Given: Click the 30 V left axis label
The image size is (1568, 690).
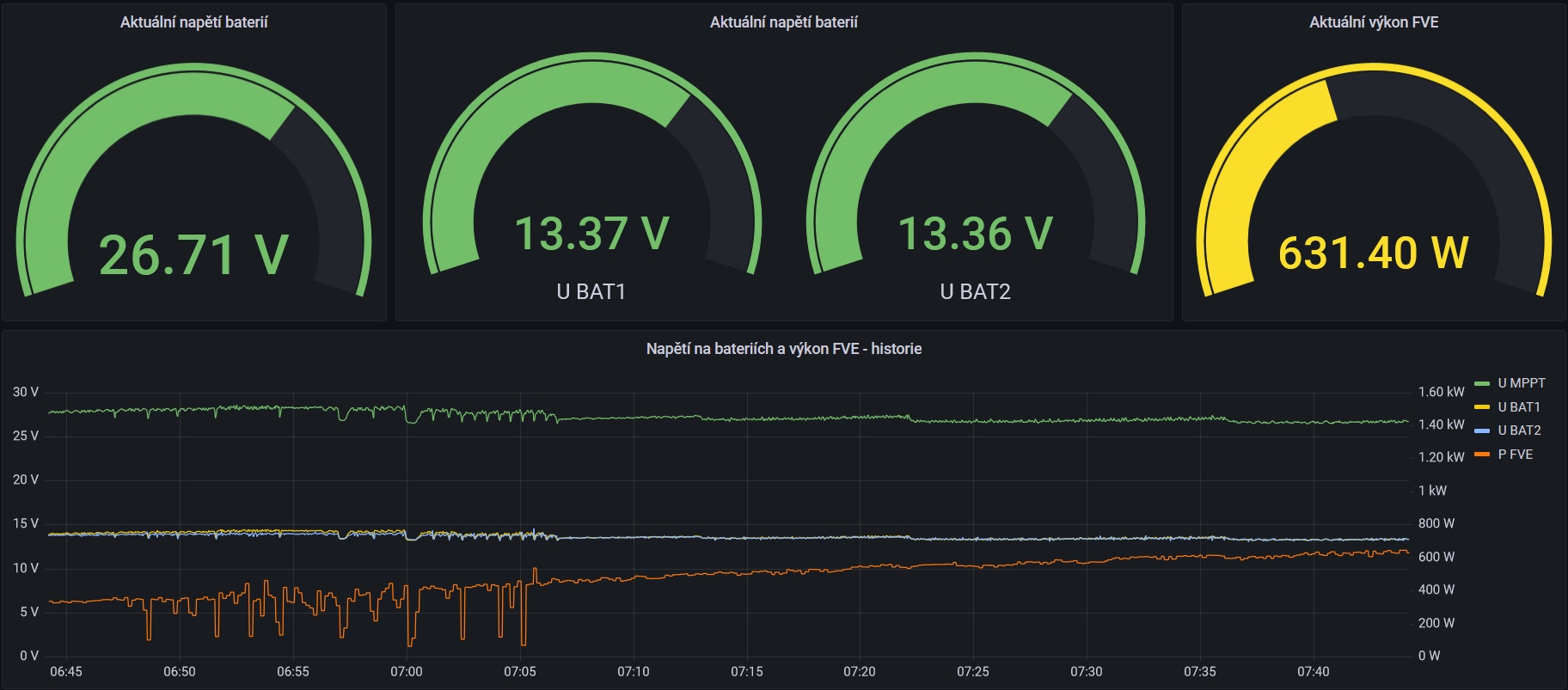Looking at the screenshot, I should (26, 392).
